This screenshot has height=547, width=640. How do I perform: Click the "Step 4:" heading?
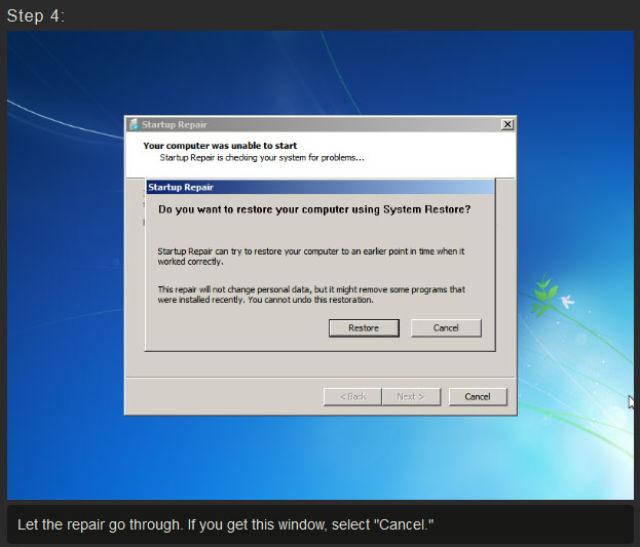point(36,16)
